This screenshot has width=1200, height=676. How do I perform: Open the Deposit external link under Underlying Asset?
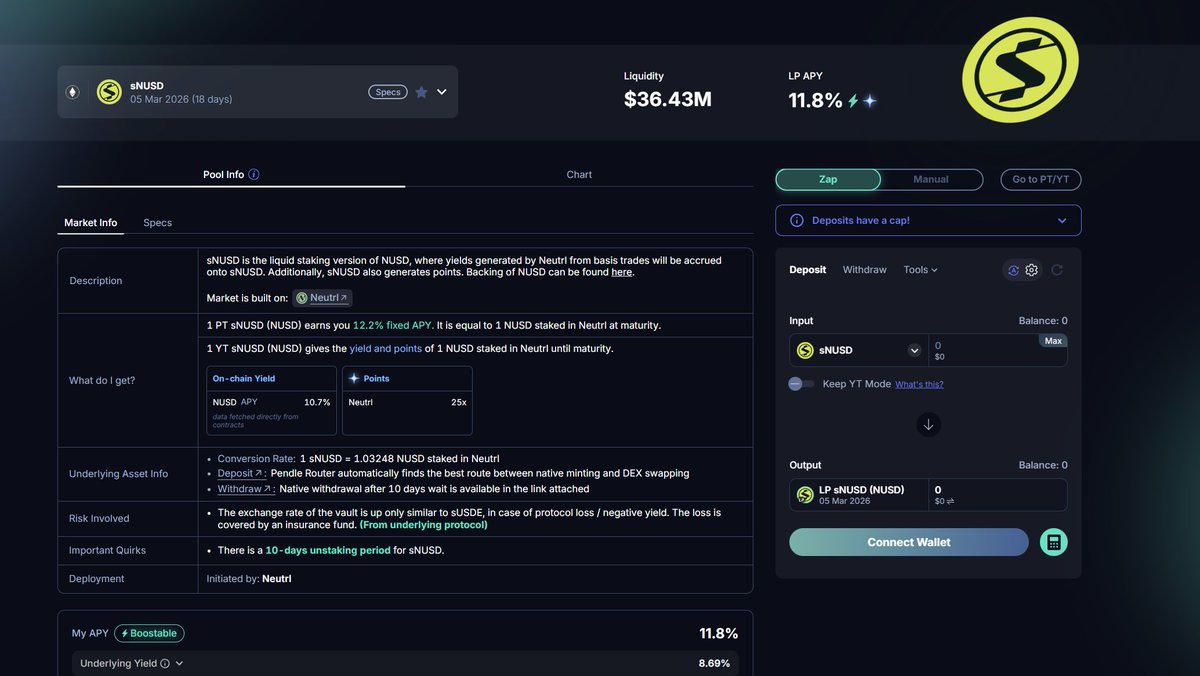(240, 473)
